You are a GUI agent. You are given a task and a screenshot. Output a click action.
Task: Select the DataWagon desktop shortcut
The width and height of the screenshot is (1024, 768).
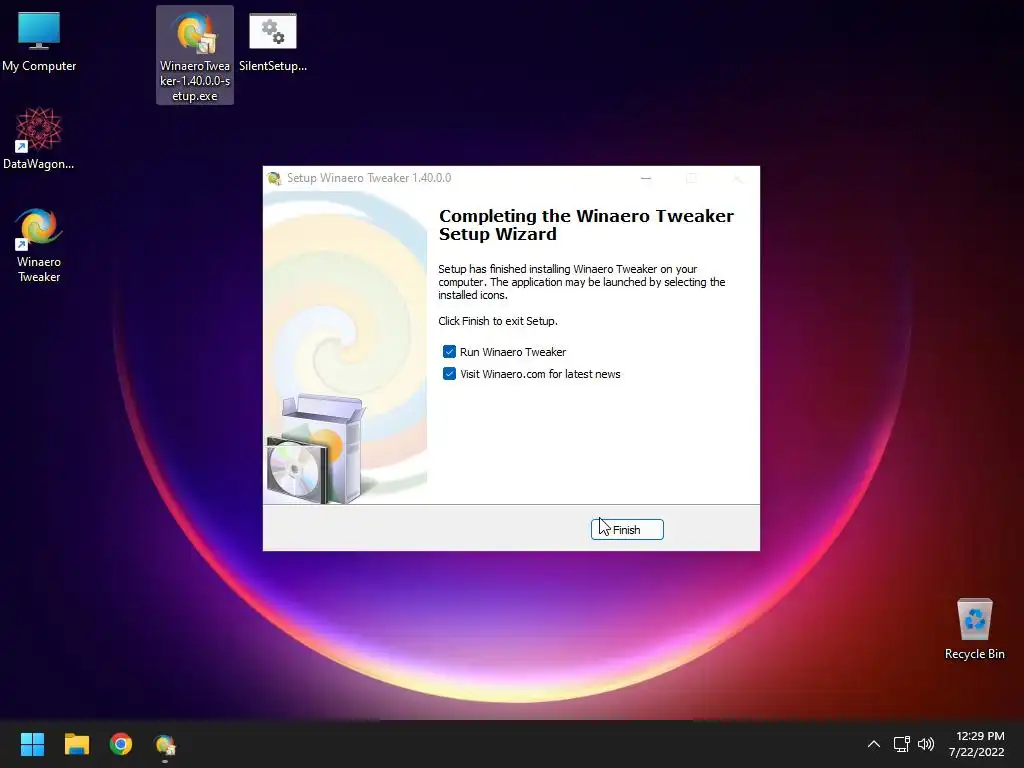click(x=39, y=138)
